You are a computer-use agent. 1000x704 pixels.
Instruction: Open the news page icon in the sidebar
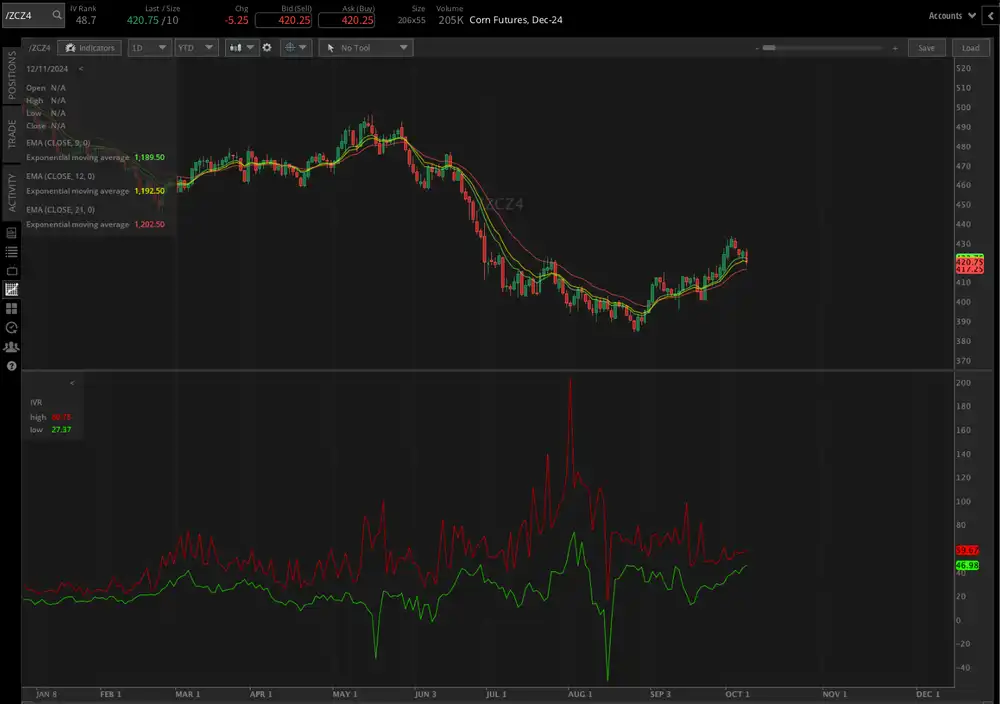coord(12,232)
